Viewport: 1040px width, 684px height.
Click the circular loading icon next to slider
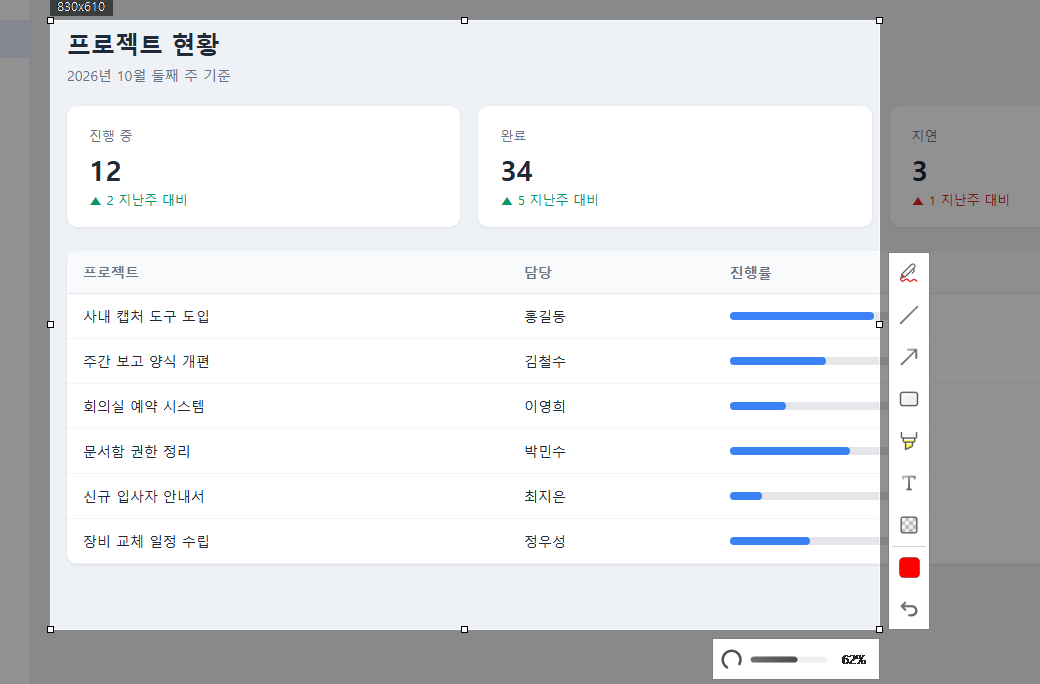tap(731, 659)
